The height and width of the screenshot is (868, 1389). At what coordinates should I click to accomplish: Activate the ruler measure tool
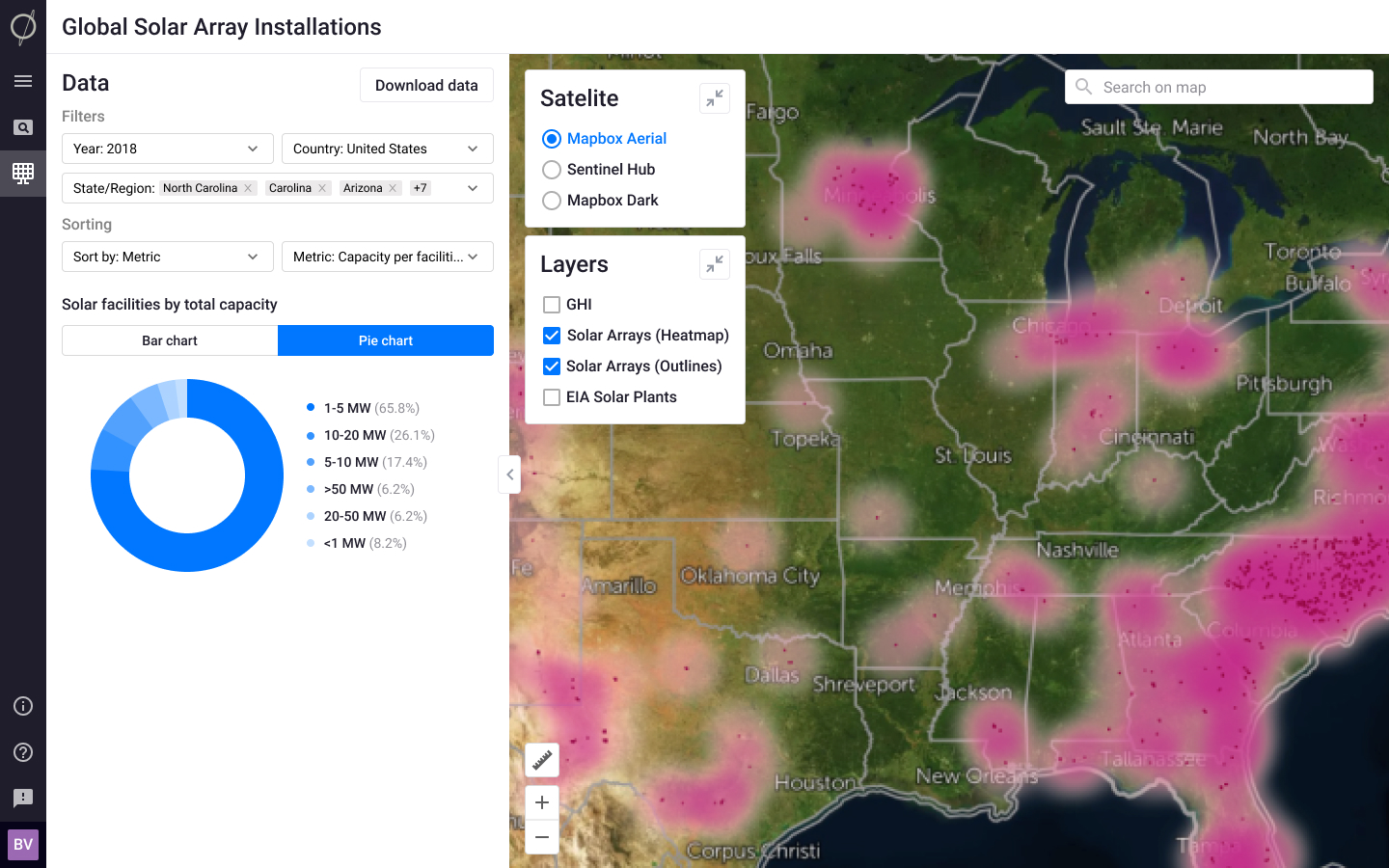click(542, 760)
